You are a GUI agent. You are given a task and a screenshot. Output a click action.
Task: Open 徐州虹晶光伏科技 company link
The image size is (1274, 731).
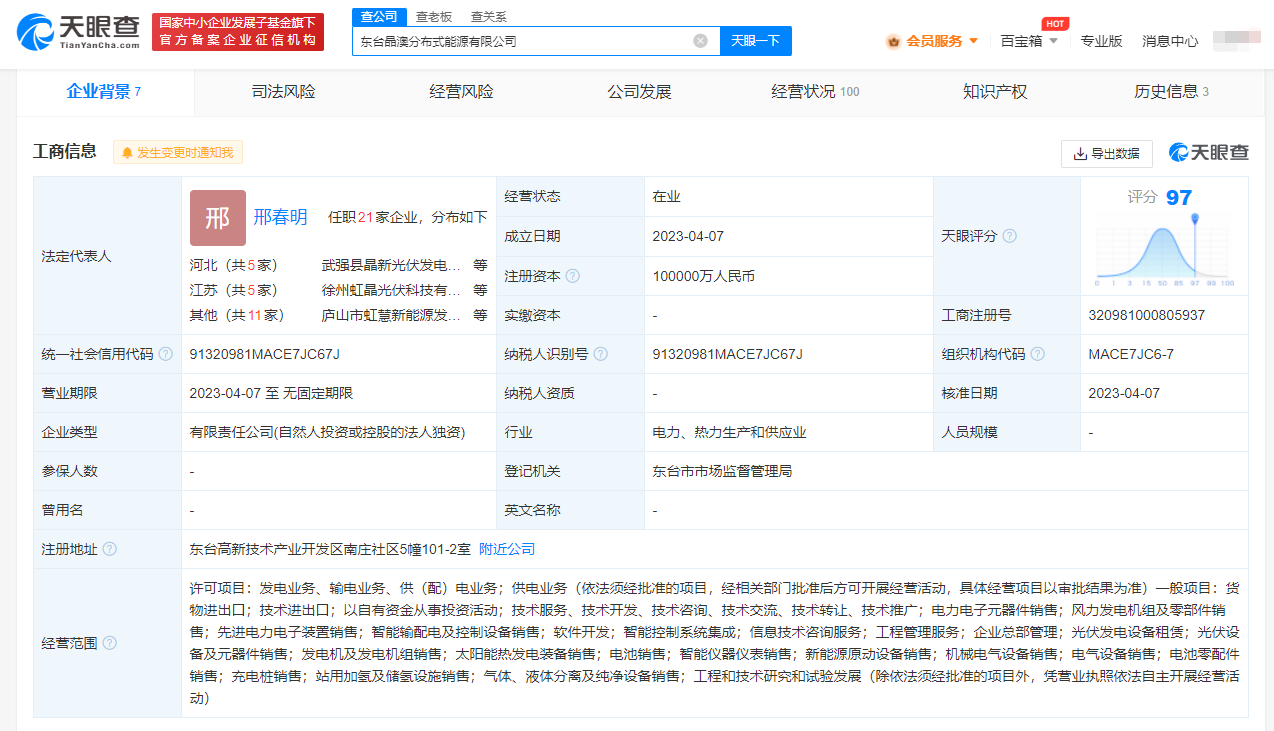pos(391,290)
